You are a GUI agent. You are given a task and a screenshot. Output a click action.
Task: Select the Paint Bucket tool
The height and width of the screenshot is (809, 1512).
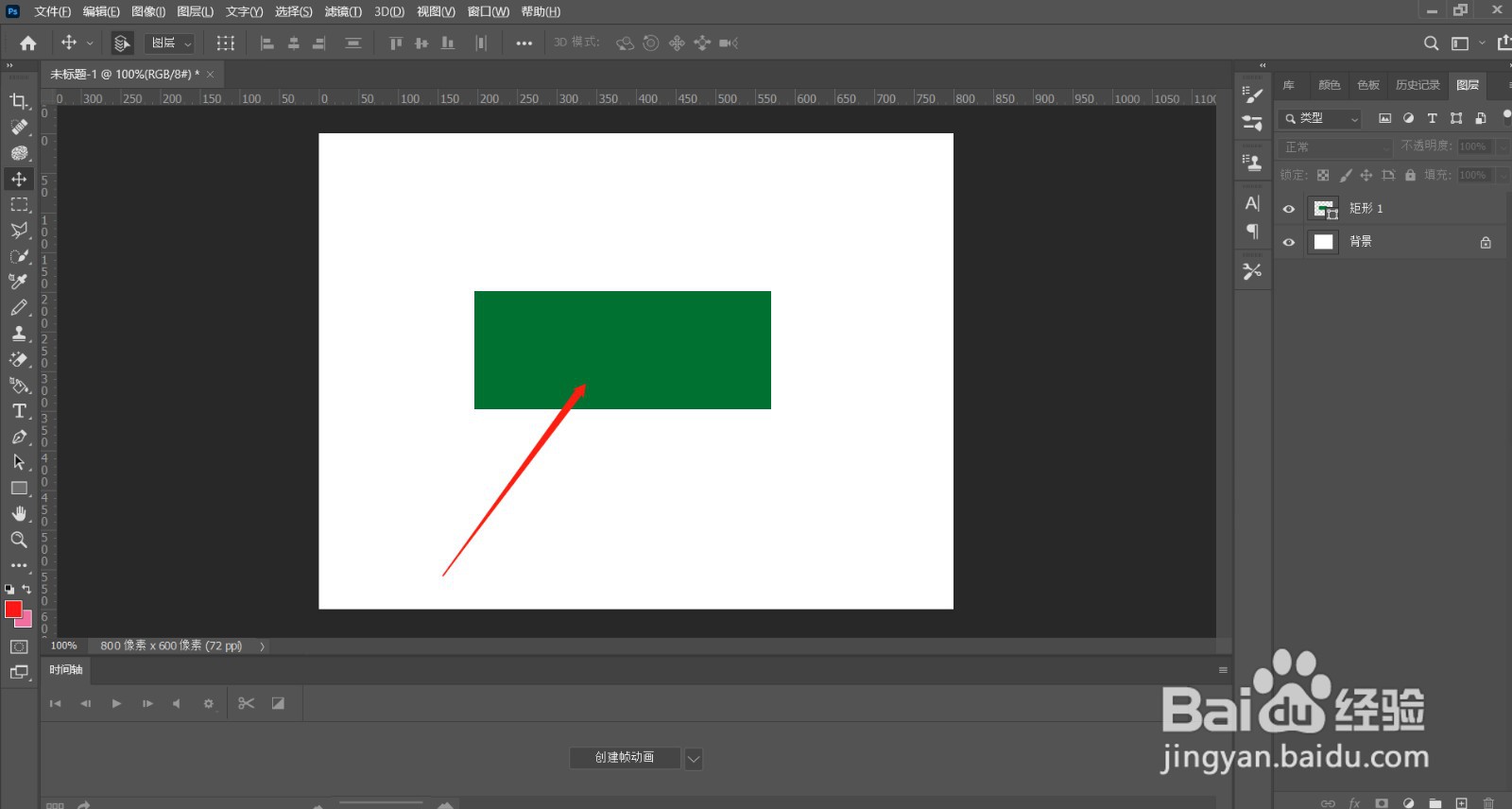click(x=19, y=386)
